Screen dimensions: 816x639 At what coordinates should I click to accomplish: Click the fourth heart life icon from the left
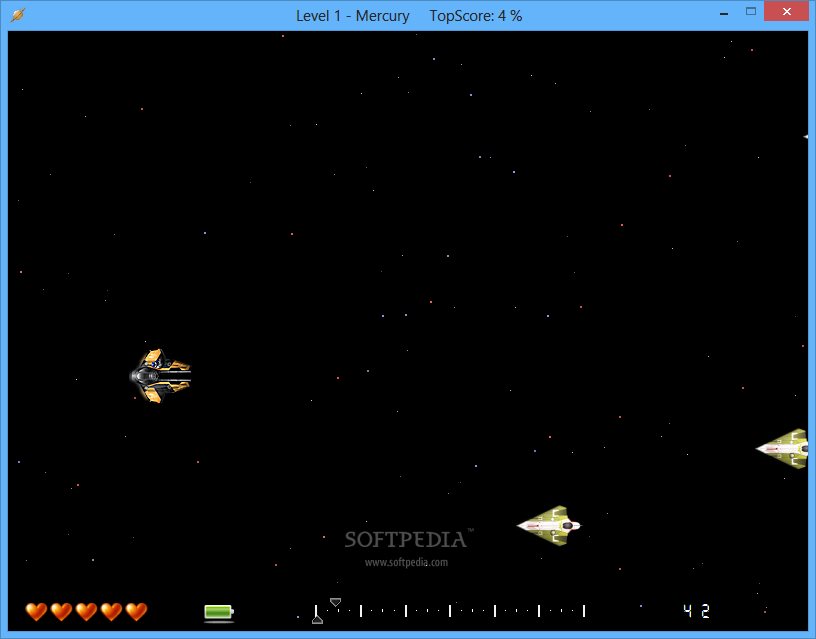click(x=111, y=611)
